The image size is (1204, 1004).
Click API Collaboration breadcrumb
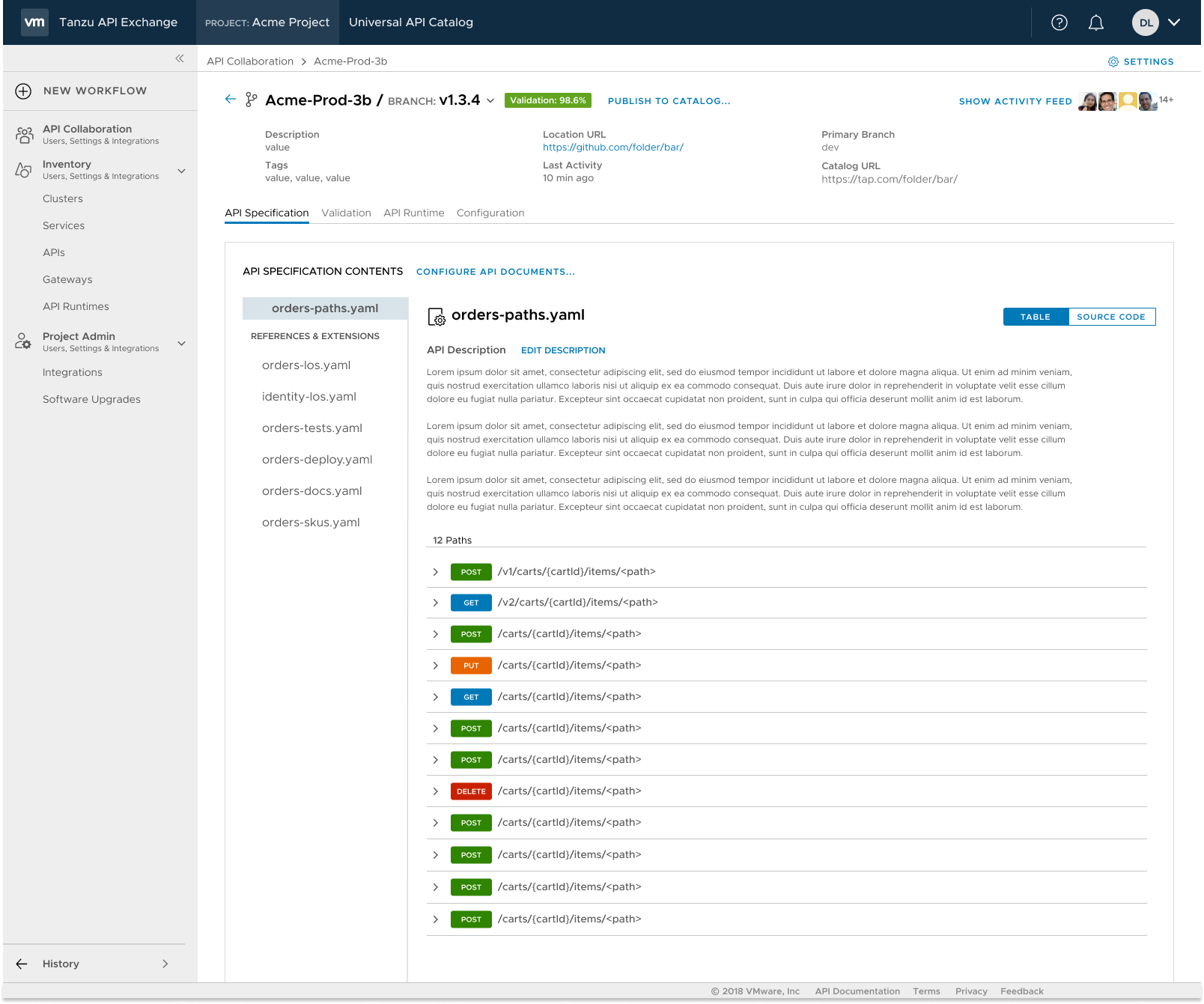(x=250, y=61)
